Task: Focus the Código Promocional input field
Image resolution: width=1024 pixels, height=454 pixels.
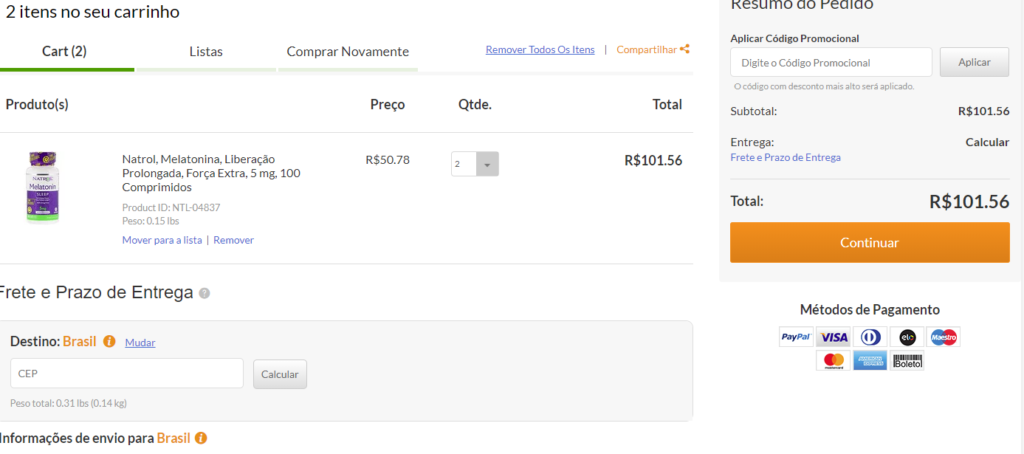Action: [x=831, y=63]
